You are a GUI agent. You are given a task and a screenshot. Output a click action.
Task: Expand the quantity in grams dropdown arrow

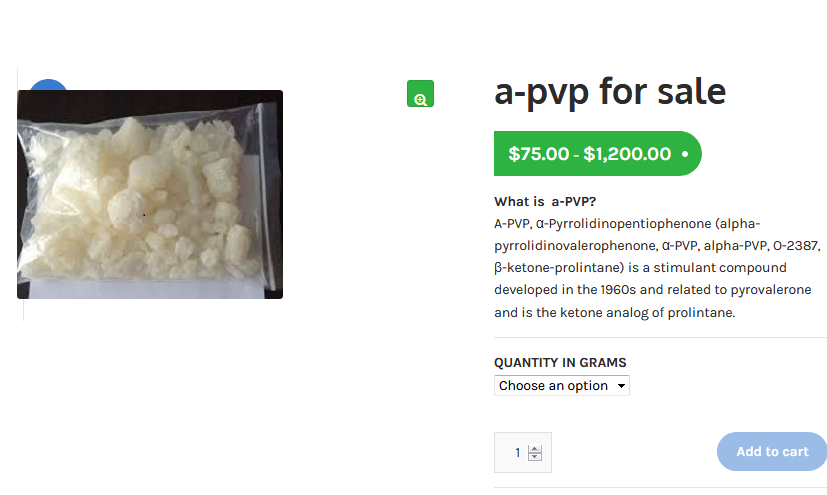pos(622,386)
